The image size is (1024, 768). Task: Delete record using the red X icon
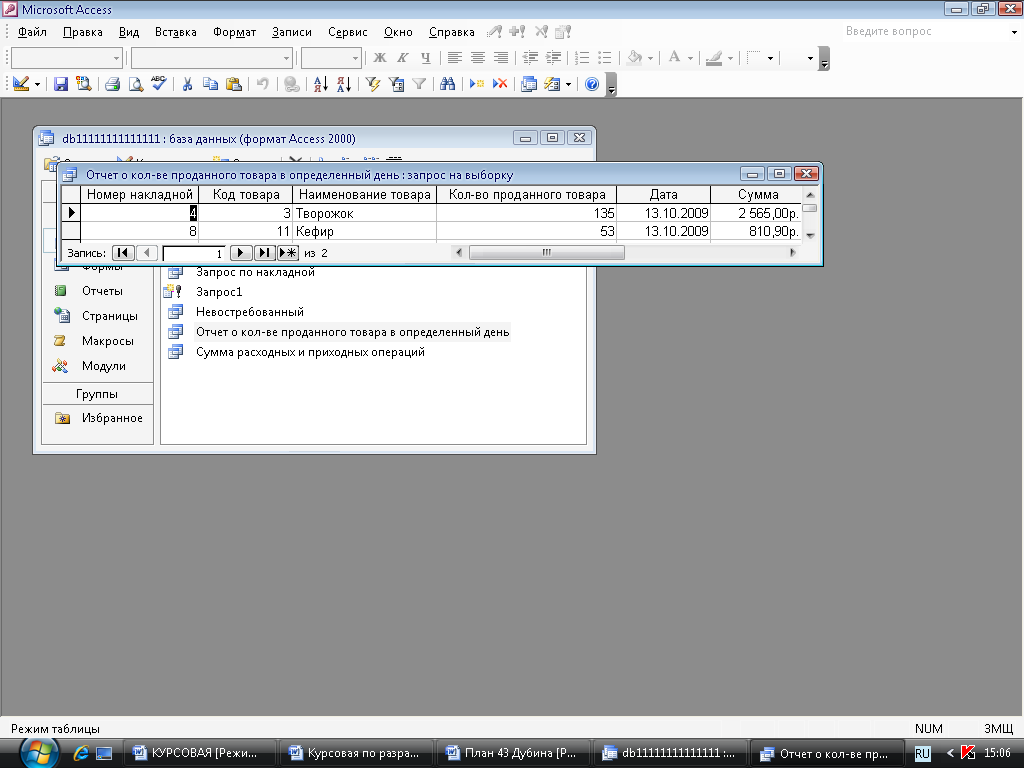[x=500, y=84]
